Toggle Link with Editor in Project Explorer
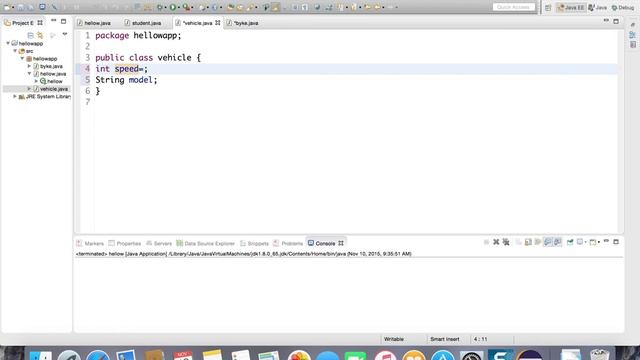The image size is (640, 360). 40,35
